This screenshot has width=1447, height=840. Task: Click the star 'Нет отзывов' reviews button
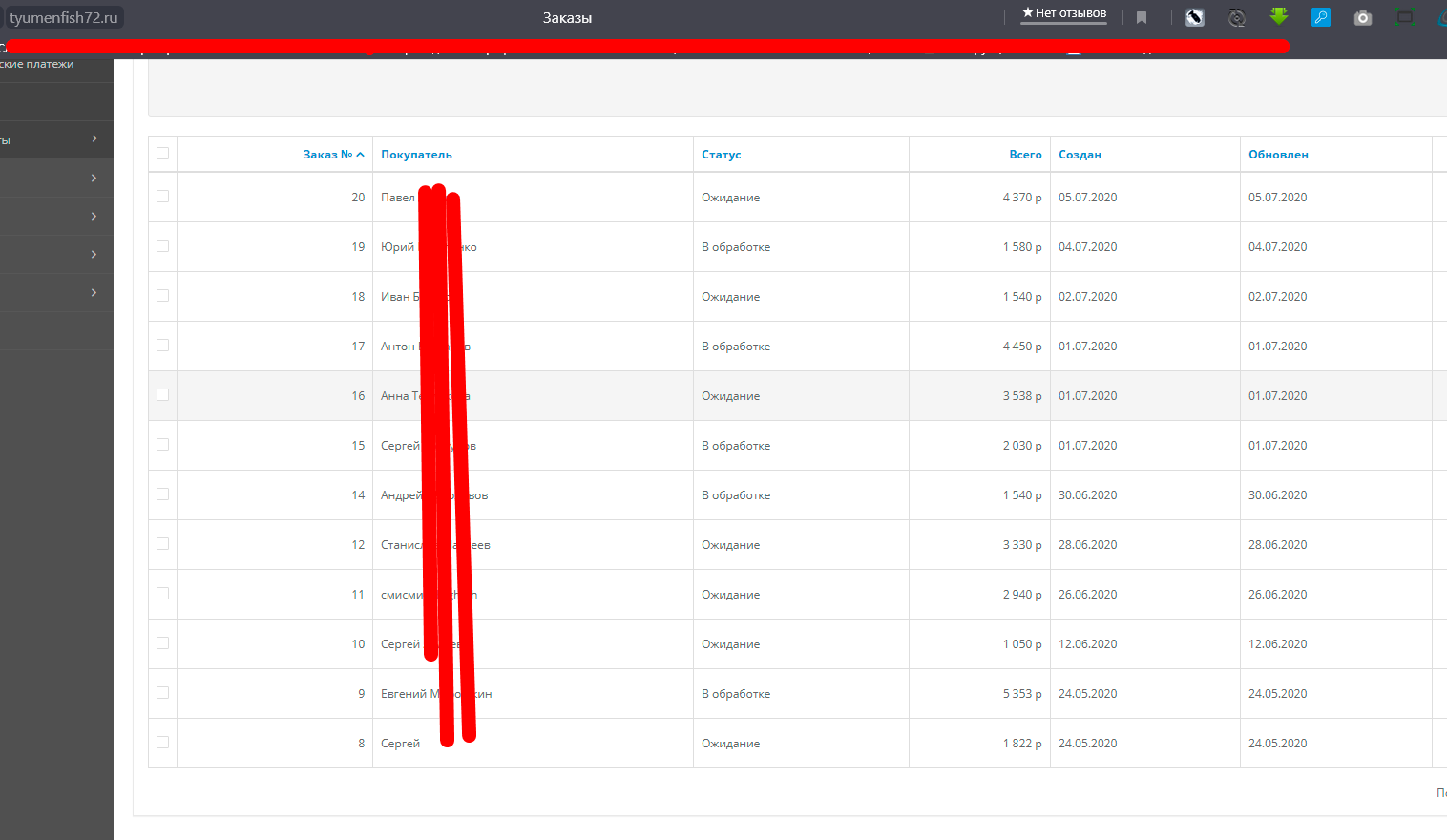click(x=1064, y=13)
